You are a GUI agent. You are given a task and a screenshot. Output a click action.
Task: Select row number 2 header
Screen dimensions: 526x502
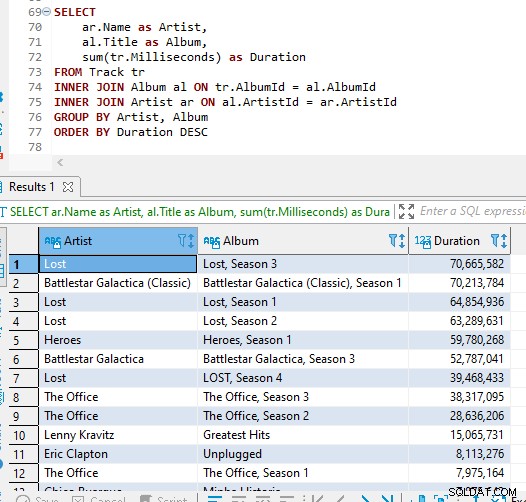pos(23,283)
